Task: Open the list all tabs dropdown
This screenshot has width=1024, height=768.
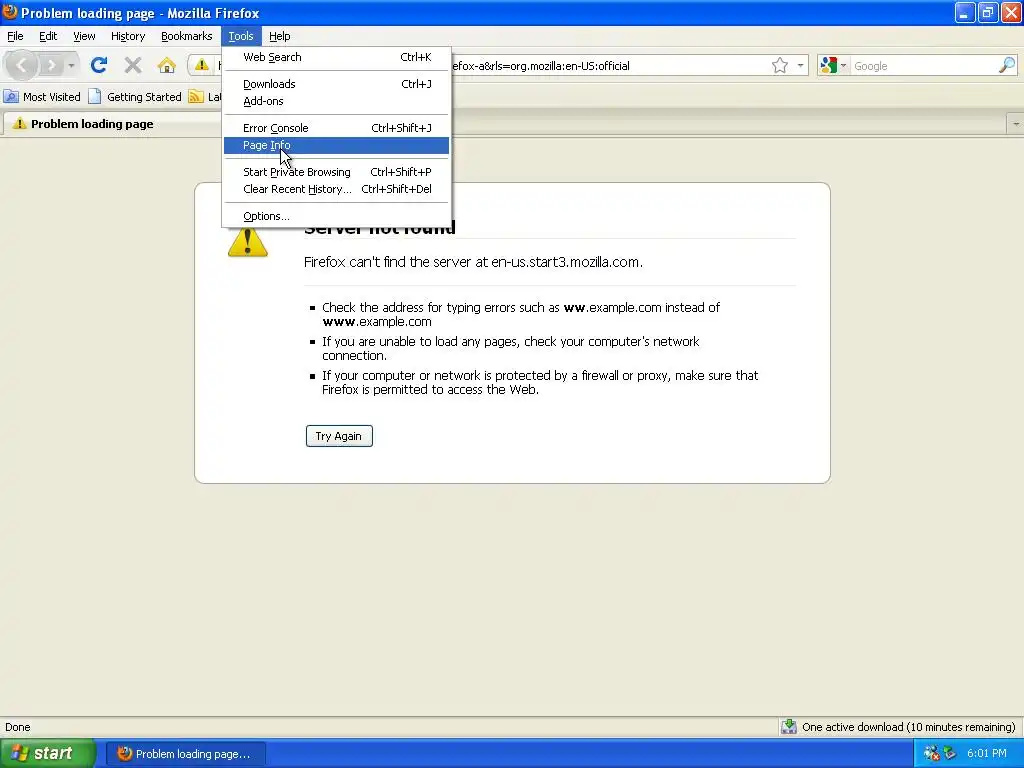Action: (1015, 123)
